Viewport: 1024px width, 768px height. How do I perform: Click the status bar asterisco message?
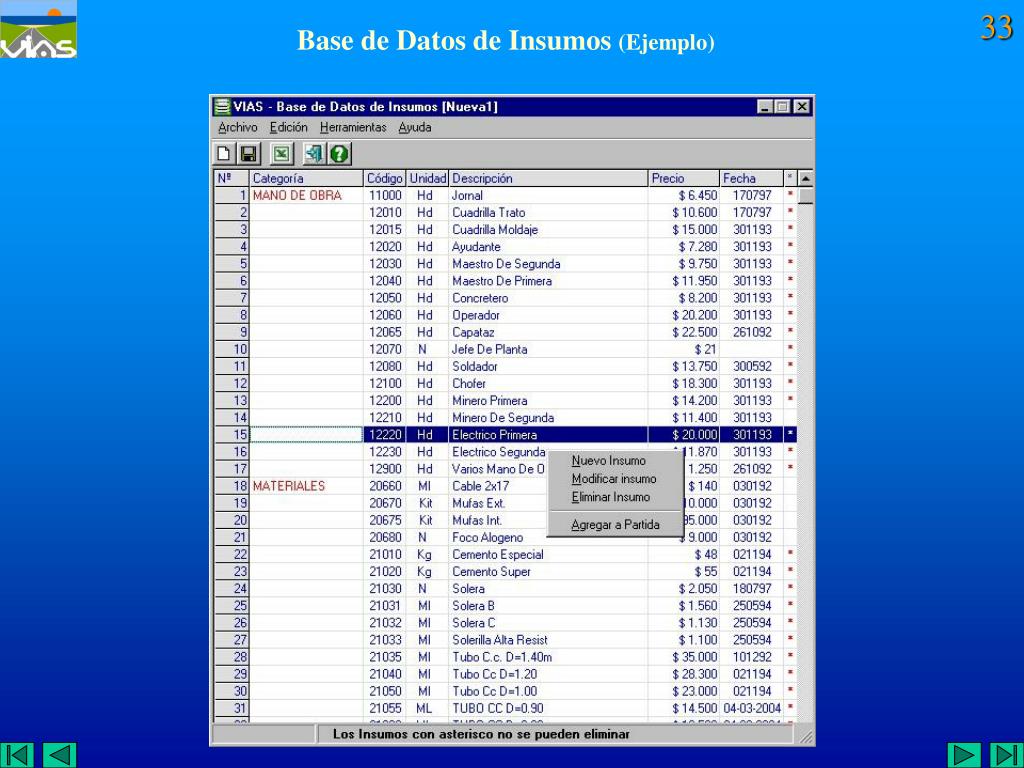pos(481,734)
